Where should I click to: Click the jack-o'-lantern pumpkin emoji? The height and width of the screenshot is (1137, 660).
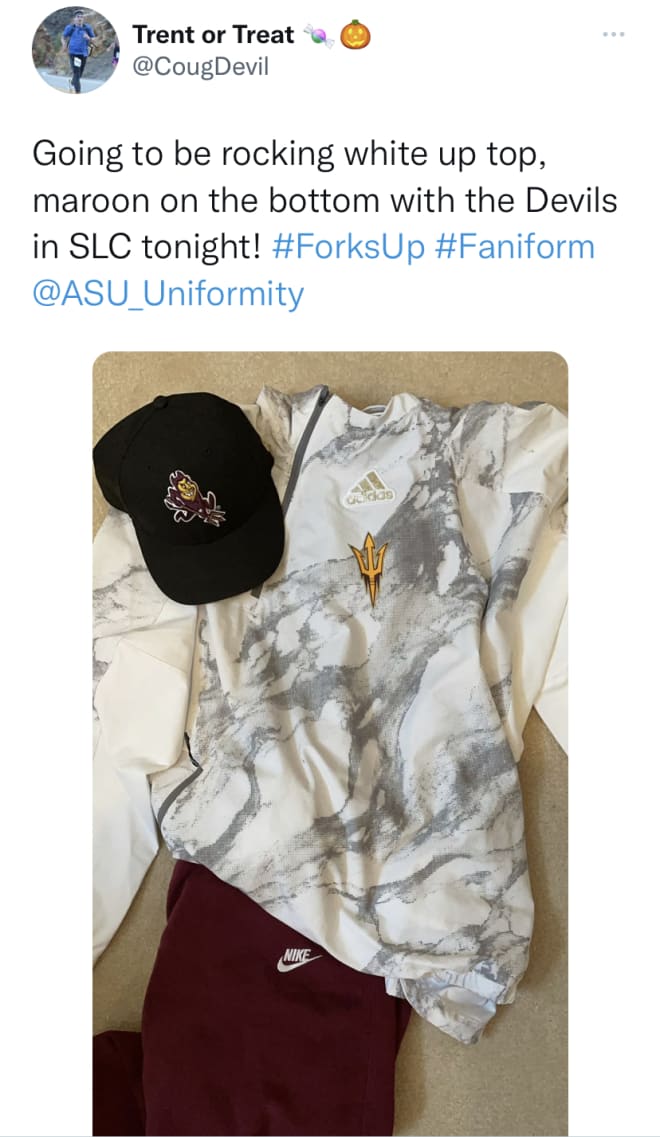coord(355,35)
